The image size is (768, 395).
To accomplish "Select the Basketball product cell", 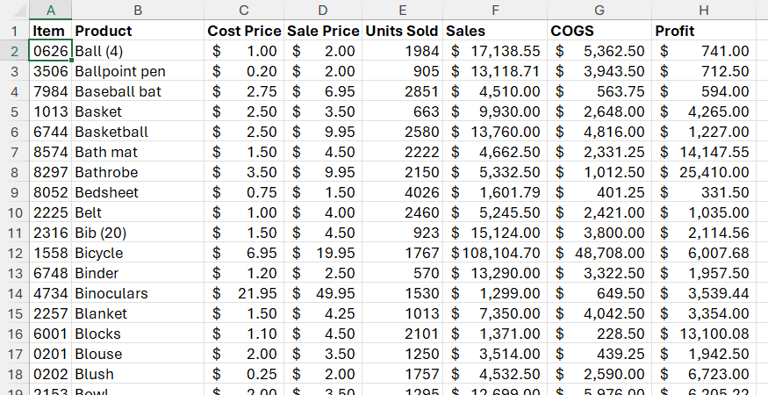I will coord(138,132).
